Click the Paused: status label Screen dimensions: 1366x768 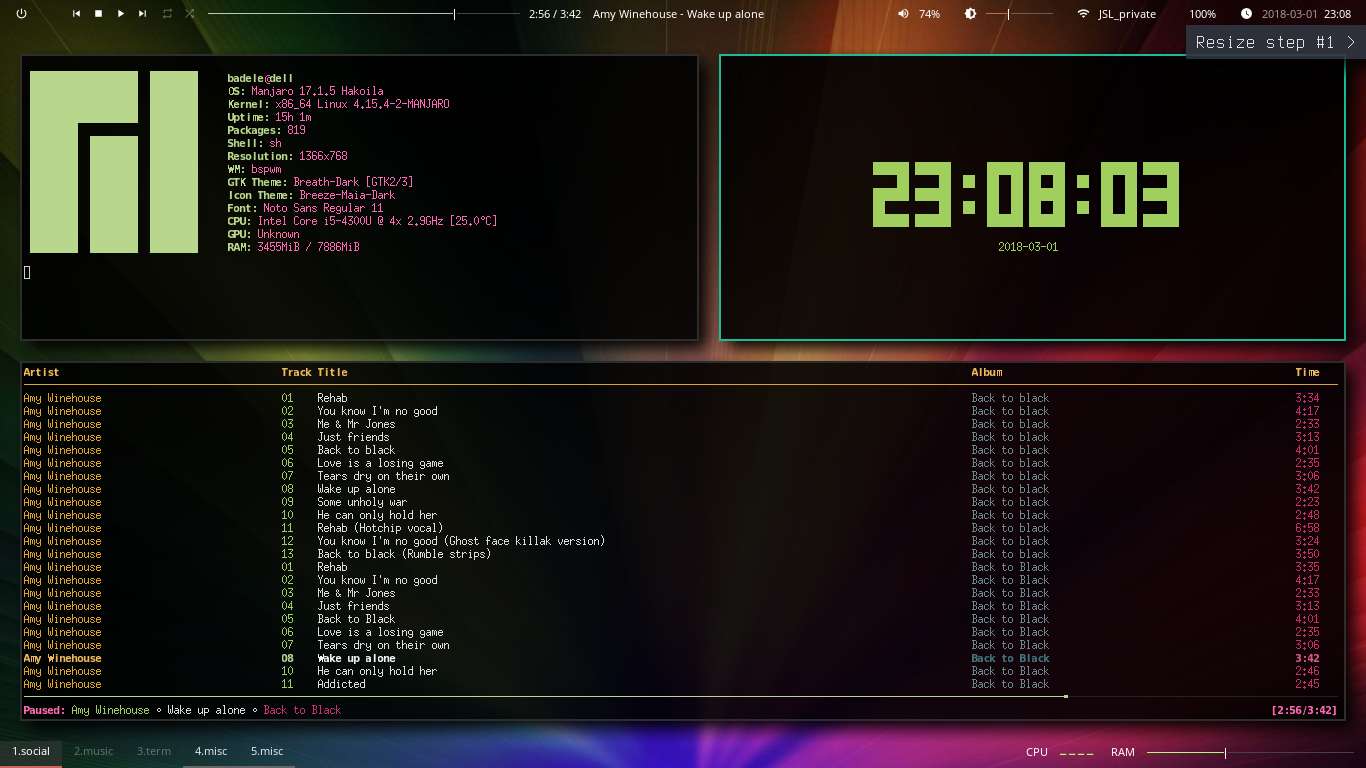click(44, 710)
